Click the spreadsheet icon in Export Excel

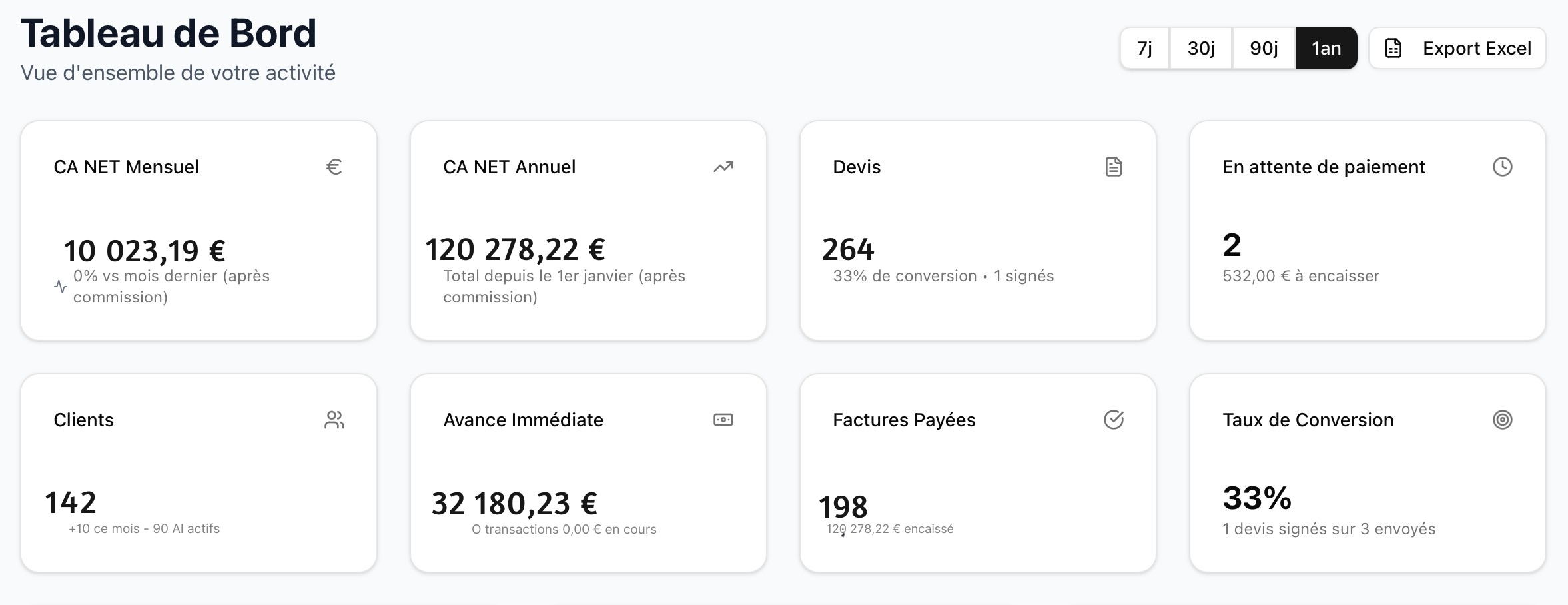click(x=1393, y=48)
